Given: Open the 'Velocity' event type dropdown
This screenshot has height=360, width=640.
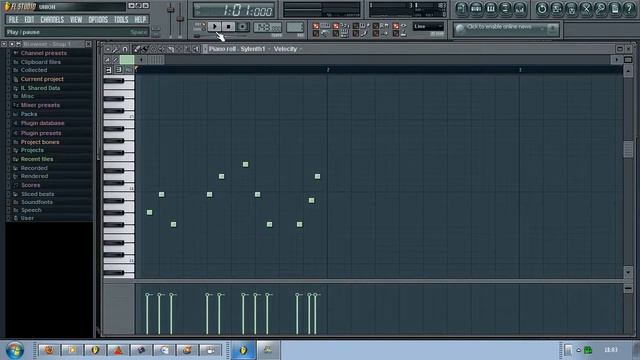Looking at the screenshot, I should tap(288, 49).
